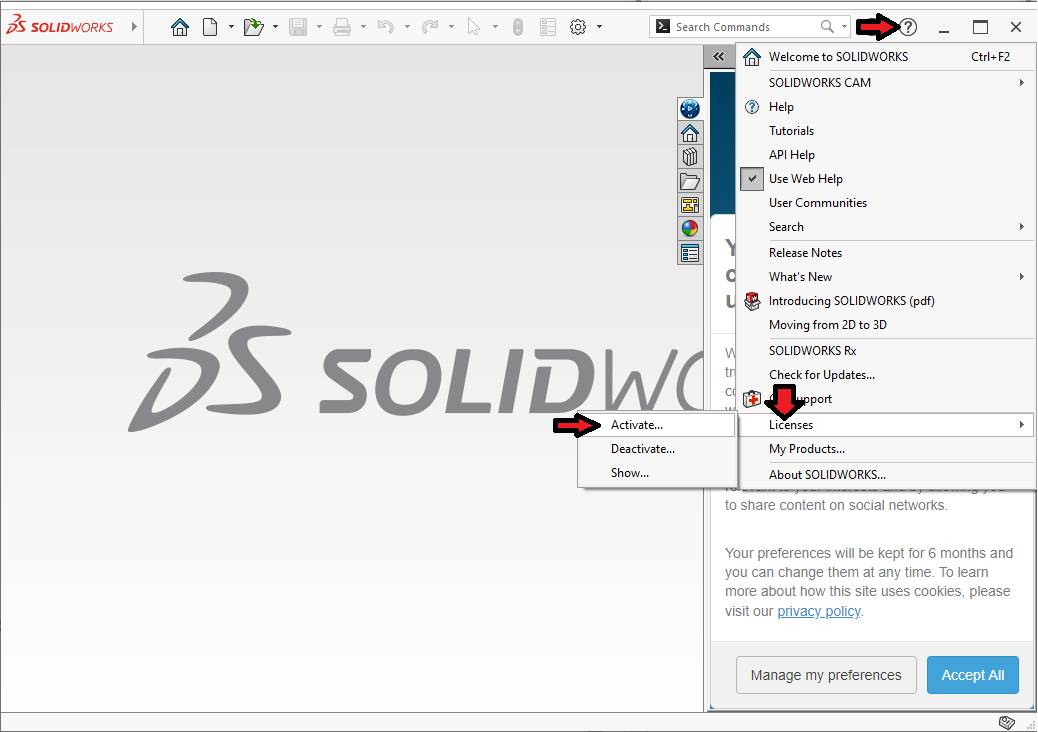Open the privacy policy link

(x=819, y=611)
